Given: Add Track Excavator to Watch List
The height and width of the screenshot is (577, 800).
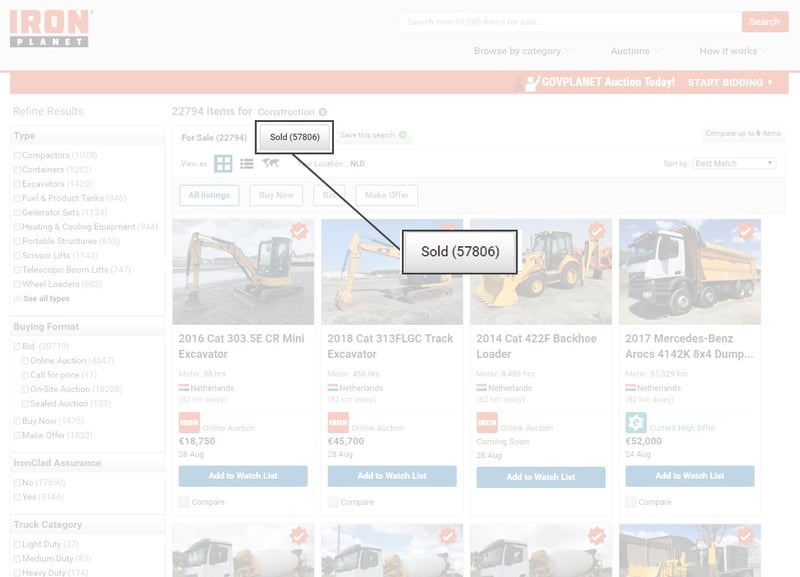Looking at the screenshot, I should pyautogui.click(x=392, y=475).
